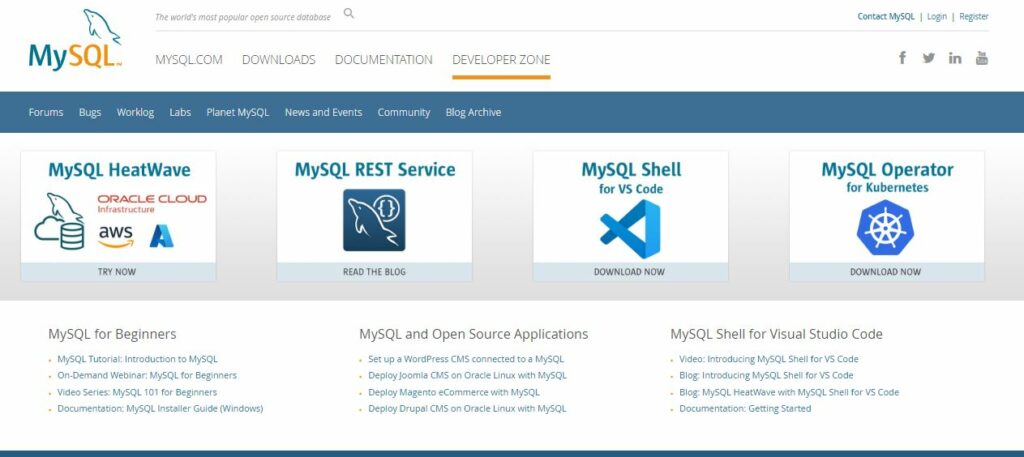Open the DOWNLOADS tab
Viewport: 1024px width, 457px height.
[279, 59]
